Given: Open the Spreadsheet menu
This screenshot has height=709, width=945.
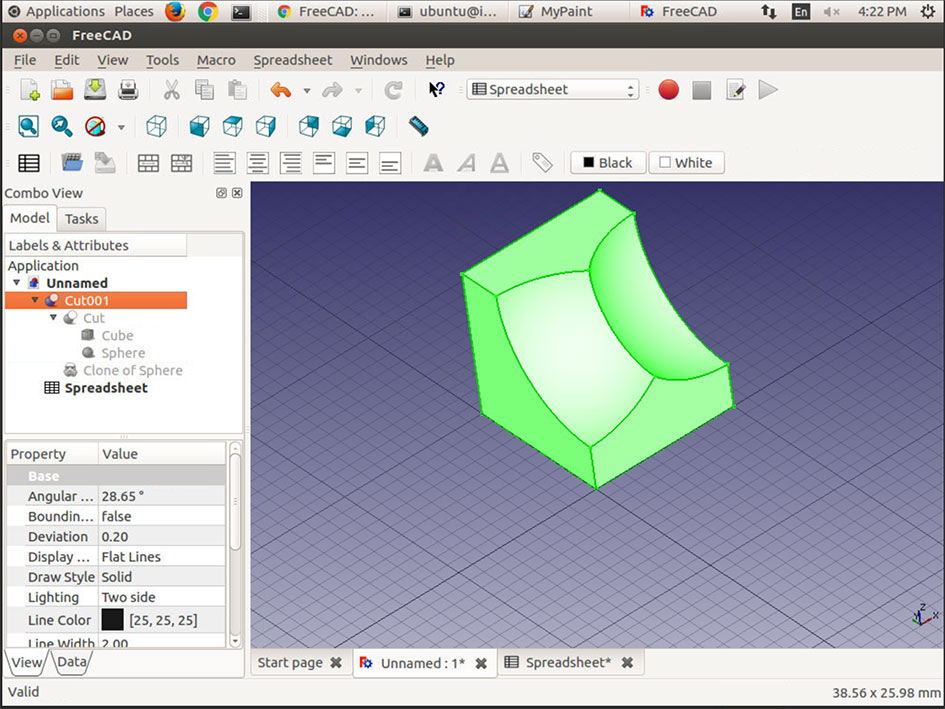Looking at the screenshot, I should click(292, 60).
